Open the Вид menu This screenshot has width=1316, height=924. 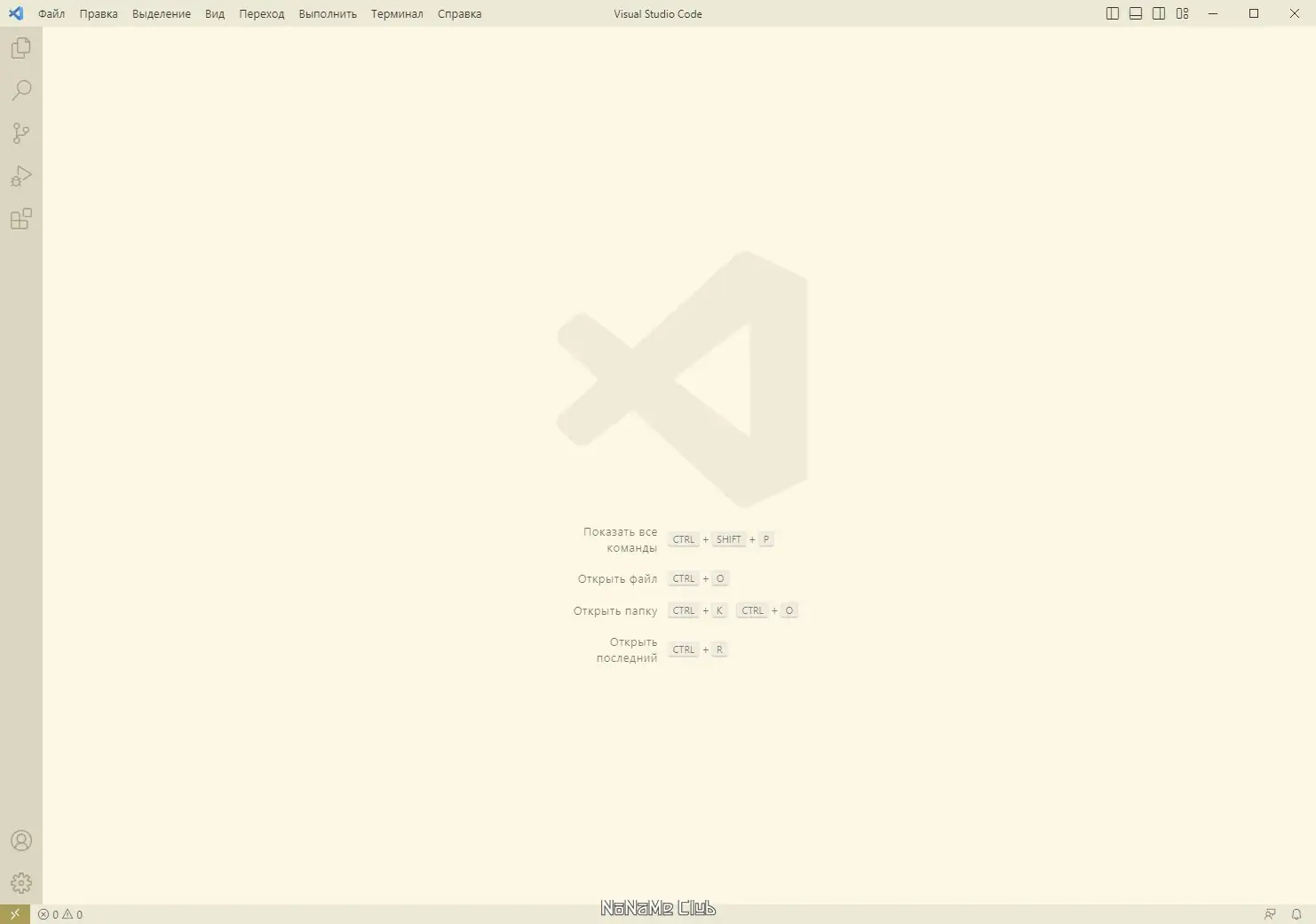tap(215, 14)
